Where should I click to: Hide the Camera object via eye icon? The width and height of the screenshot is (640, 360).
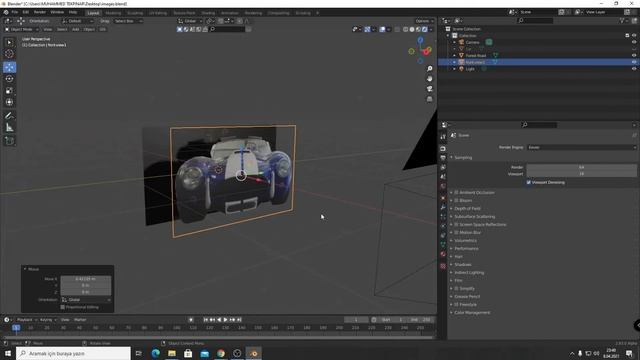634,42
